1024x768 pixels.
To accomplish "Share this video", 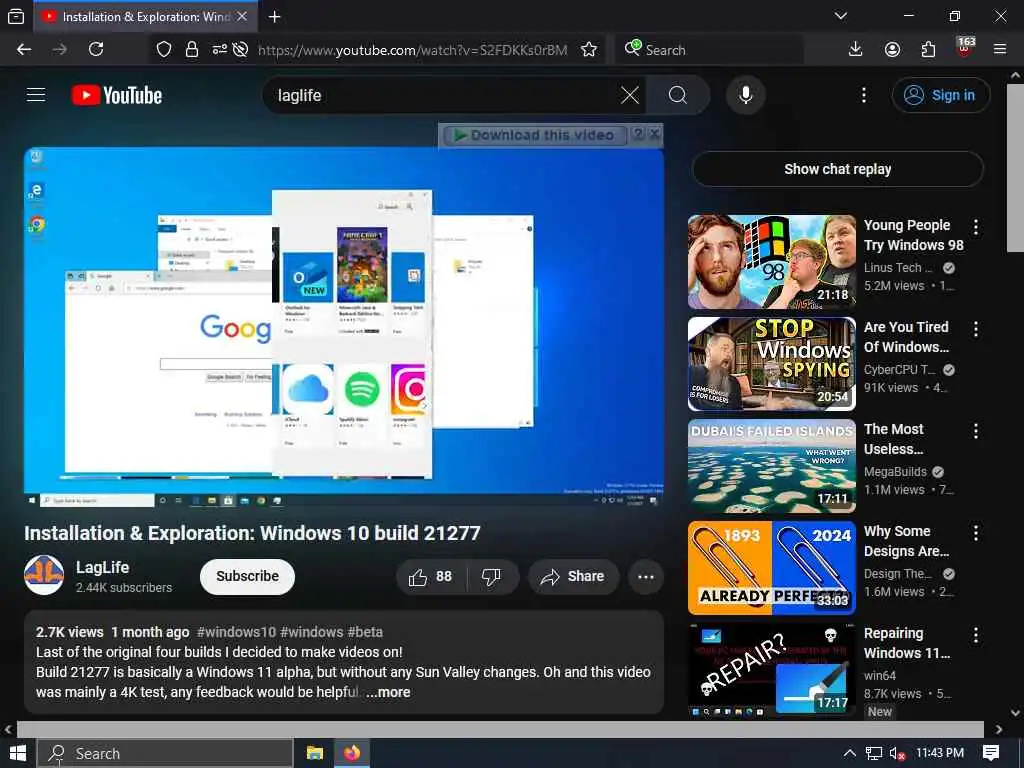I will (x=572, y=577).
